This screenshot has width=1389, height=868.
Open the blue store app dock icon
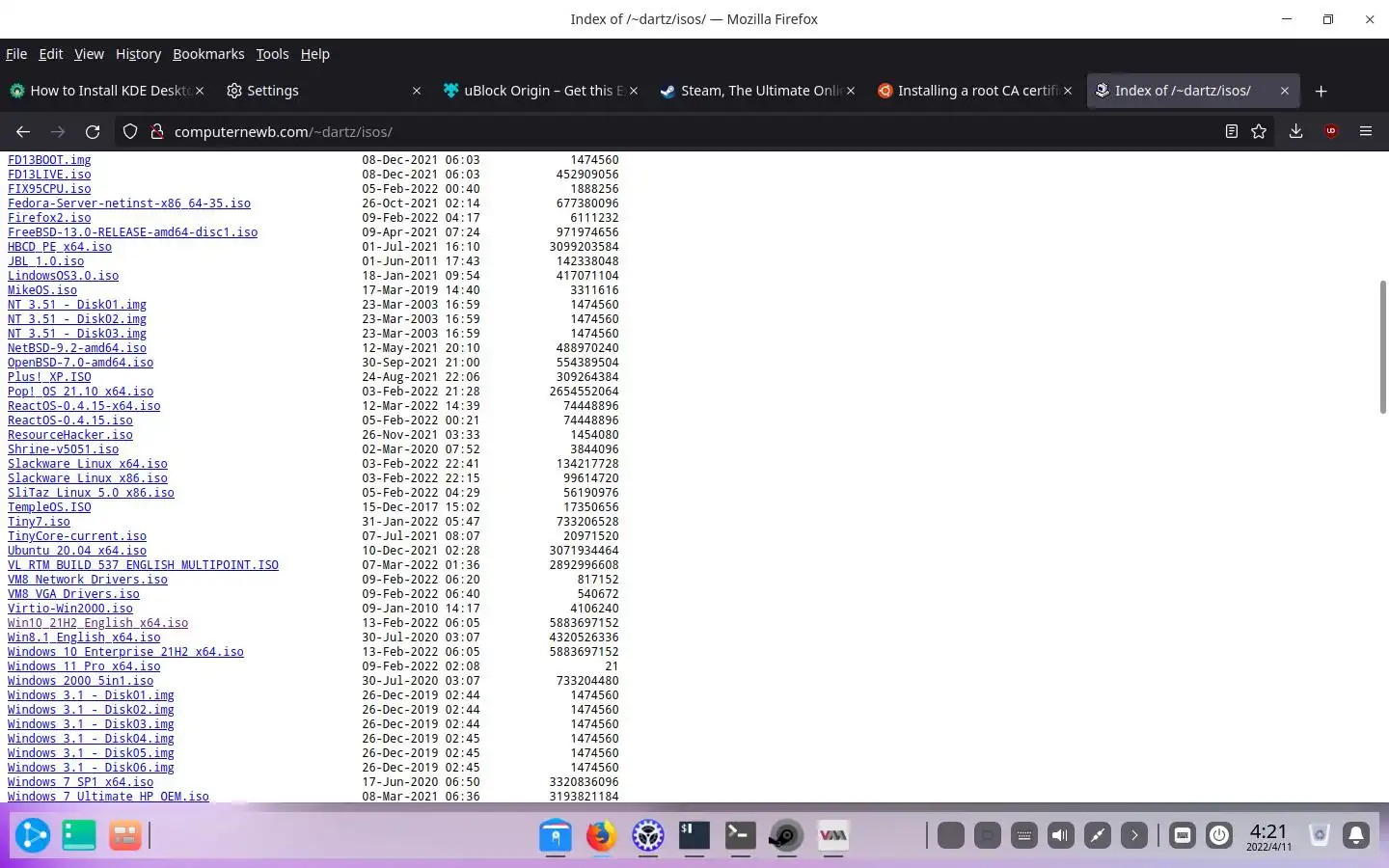coord(556,835)
